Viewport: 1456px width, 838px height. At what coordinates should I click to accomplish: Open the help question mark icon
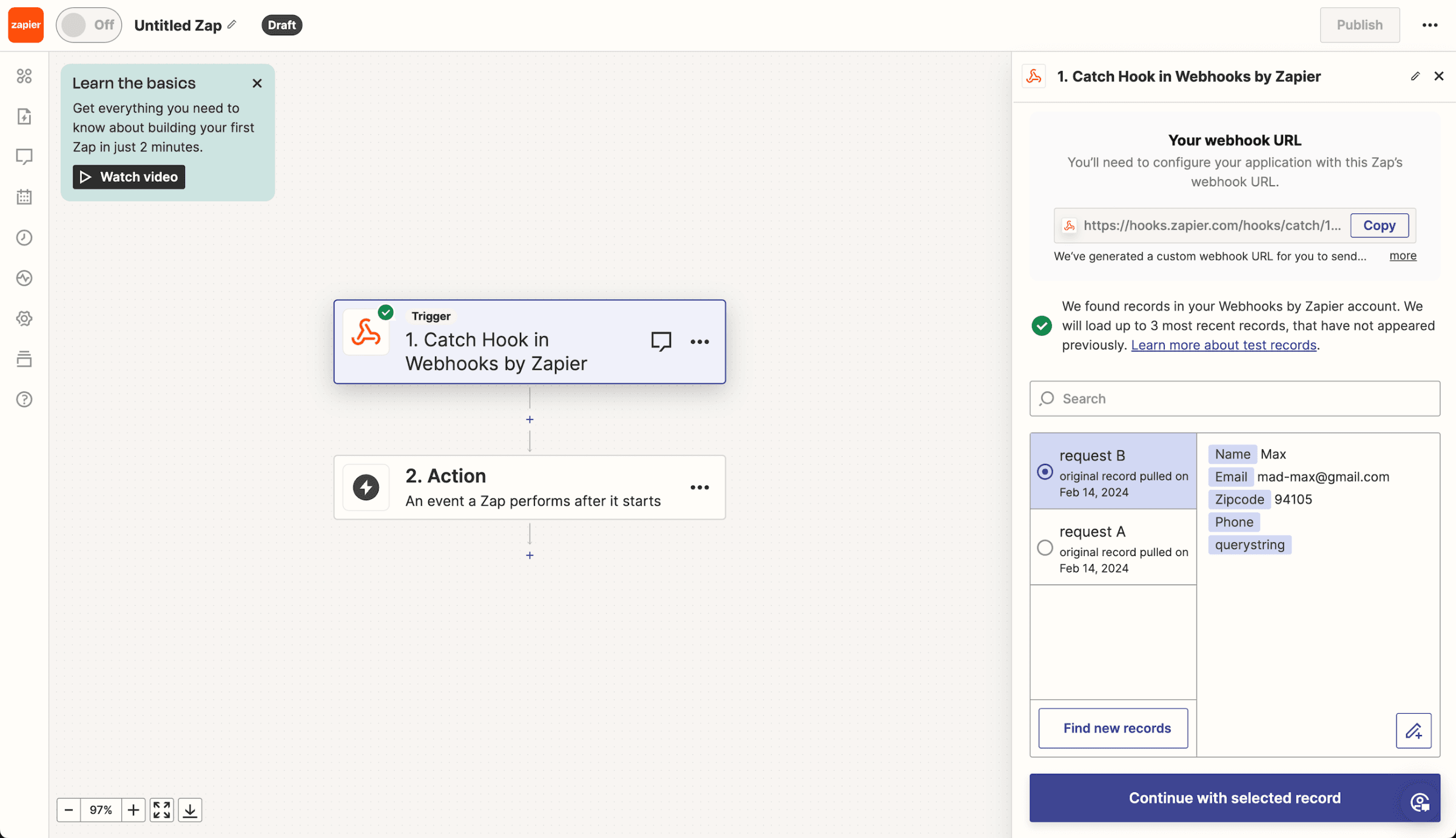[x=24, y=399]
